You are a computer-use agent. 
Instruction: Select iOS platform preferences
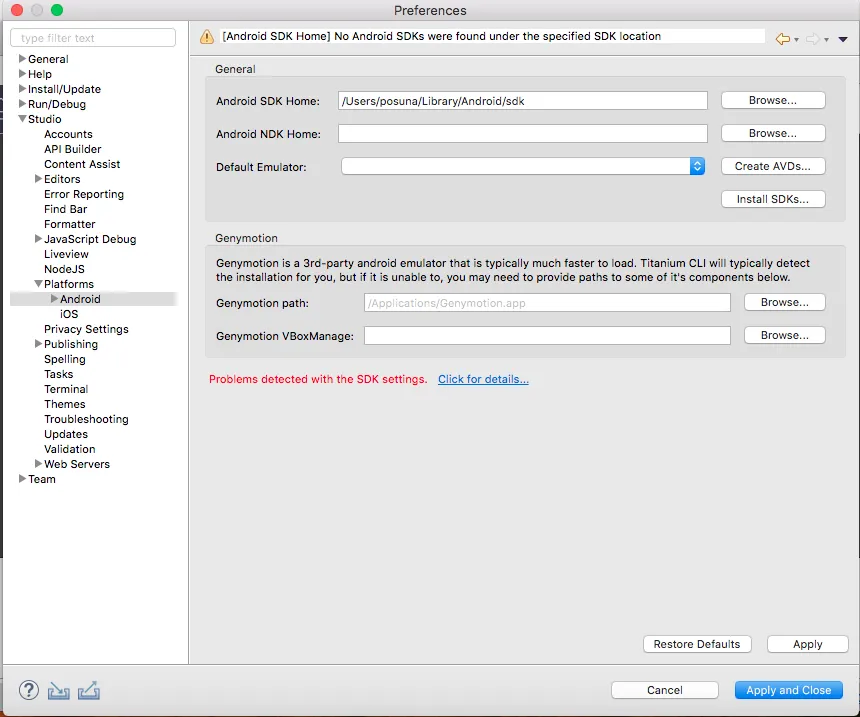(69, 314)
